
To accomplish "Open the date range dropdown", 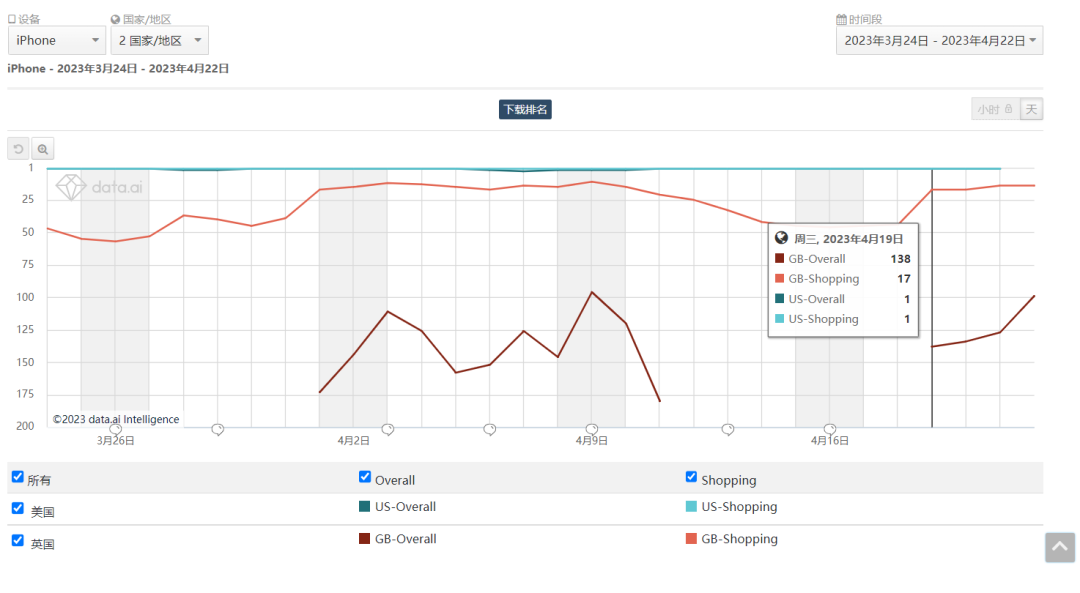I will [x=939, y=40].
